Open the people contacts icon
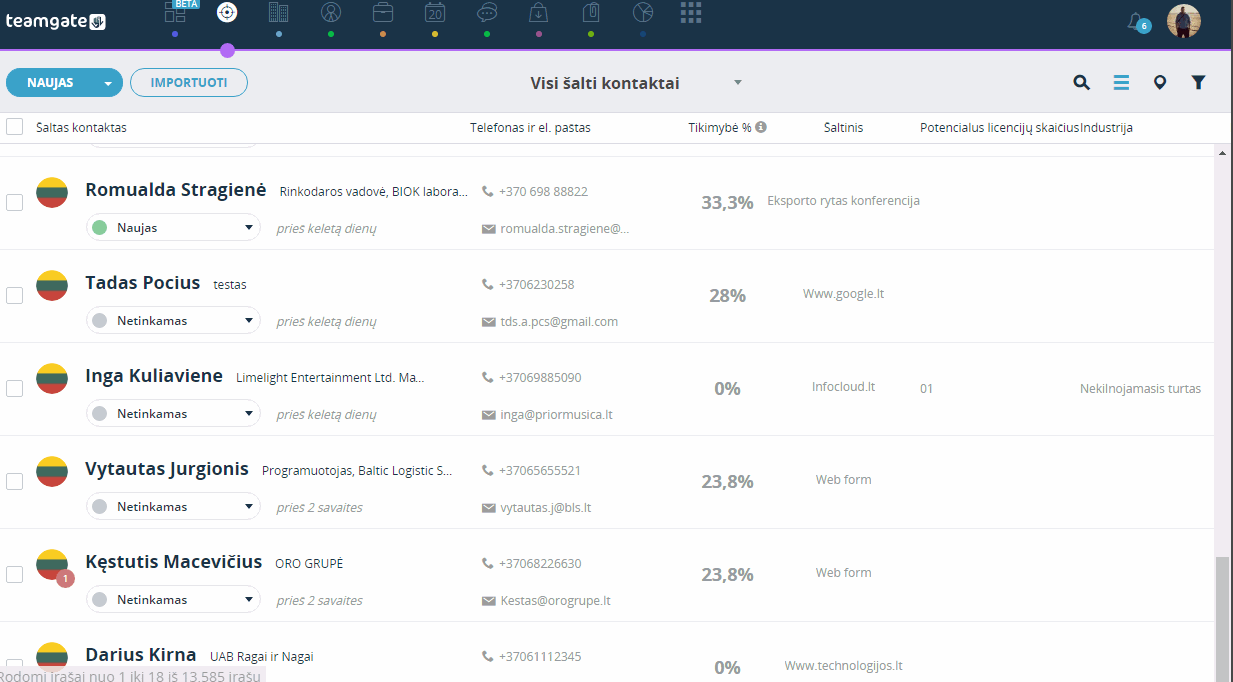Viewport: 1233px width, 682px height. click(x=331, y=13)
